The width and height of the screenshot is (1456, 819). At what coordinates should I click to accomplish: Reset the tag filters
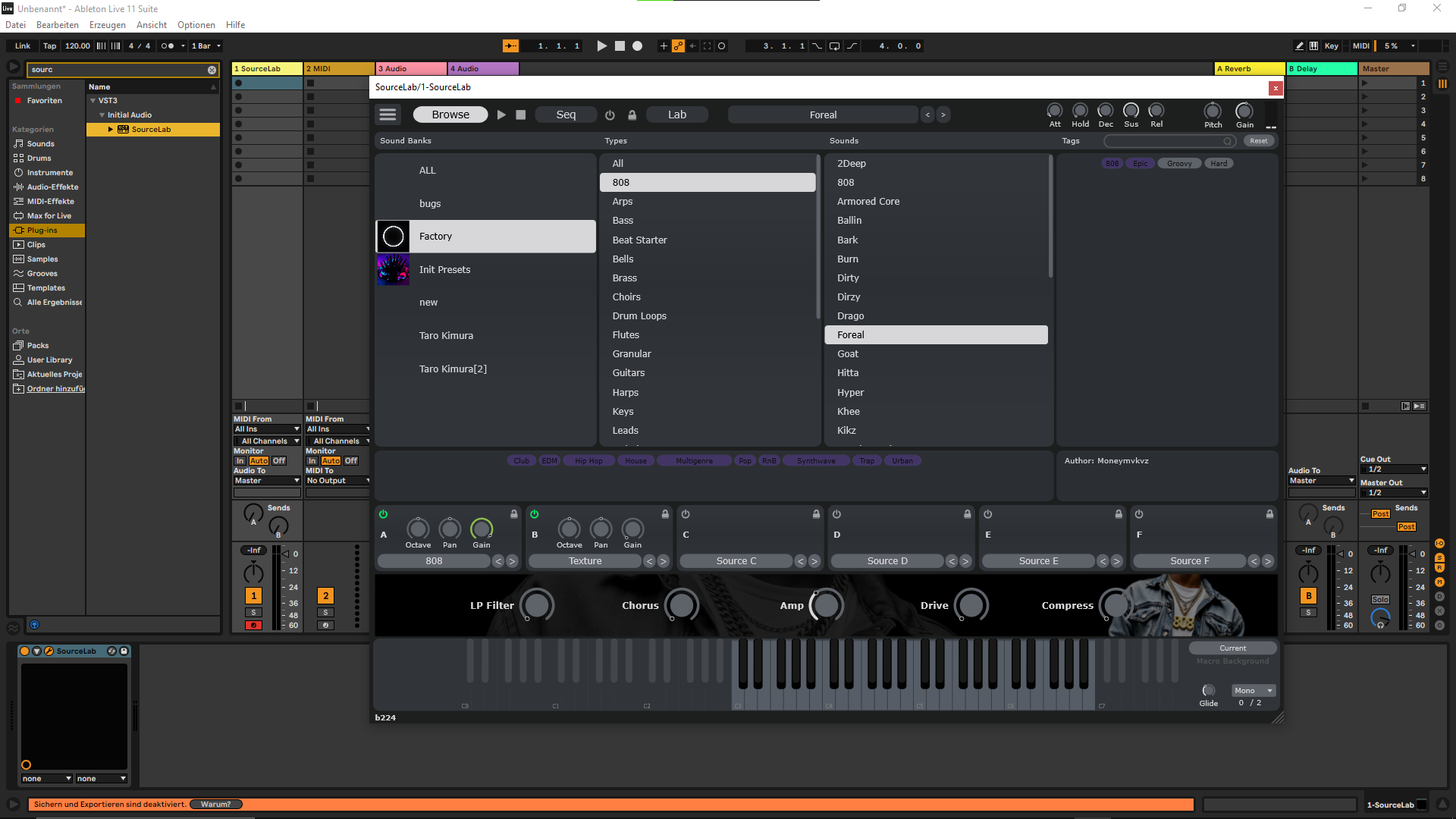(x=1259, y=141)
